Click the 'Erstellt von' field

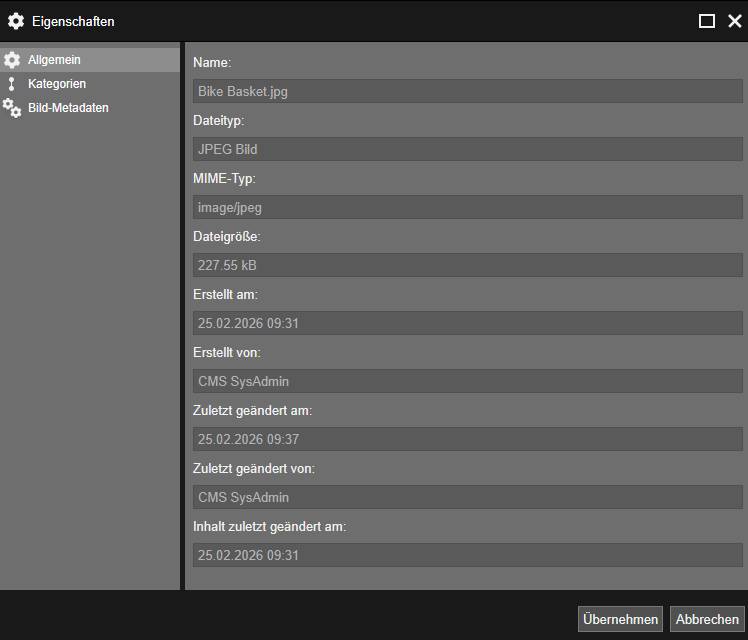(x=467, y=381)
